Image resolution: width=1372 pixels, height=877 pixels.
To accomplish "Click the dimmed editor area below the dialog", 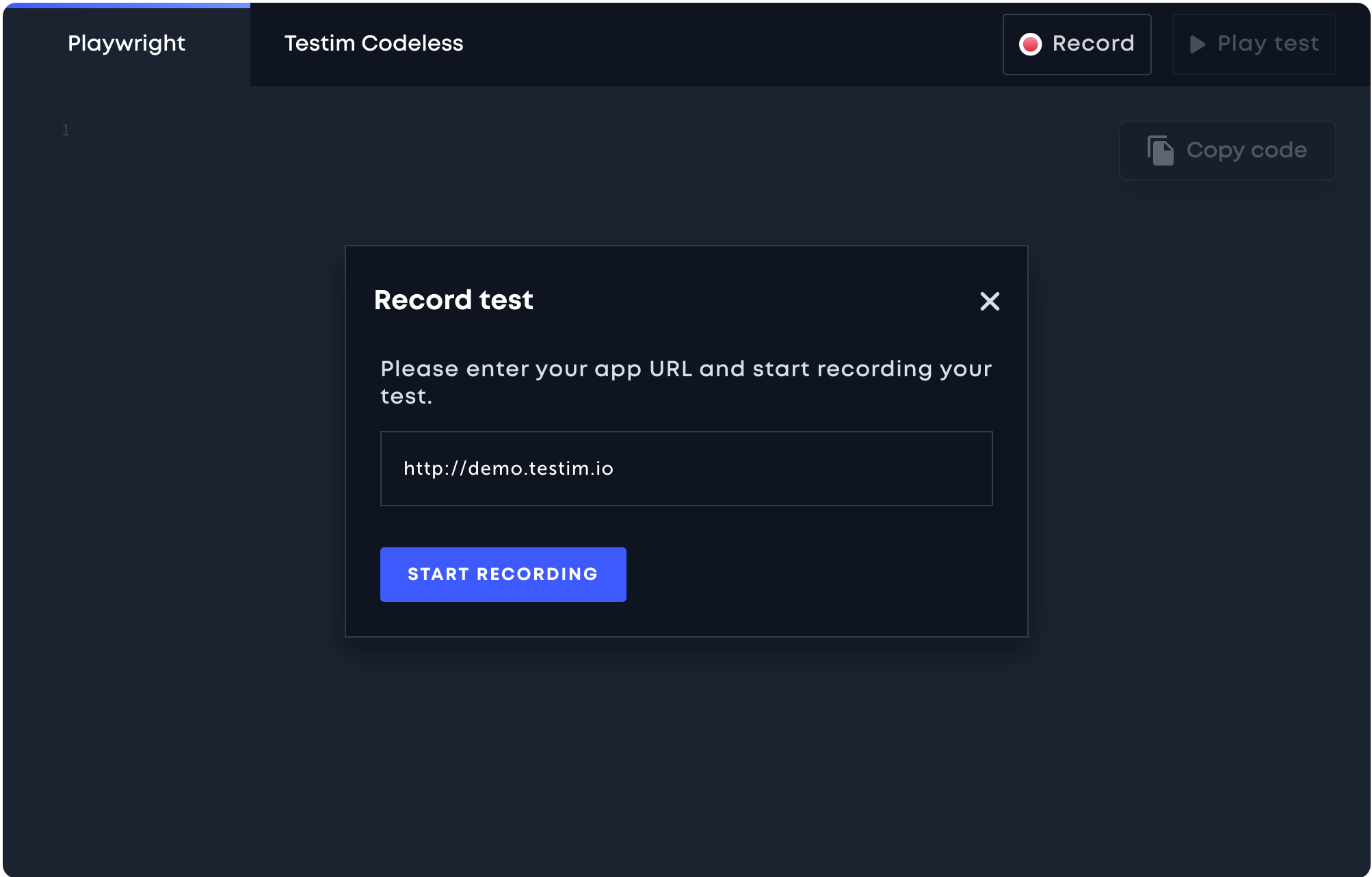I will [686, 752].
